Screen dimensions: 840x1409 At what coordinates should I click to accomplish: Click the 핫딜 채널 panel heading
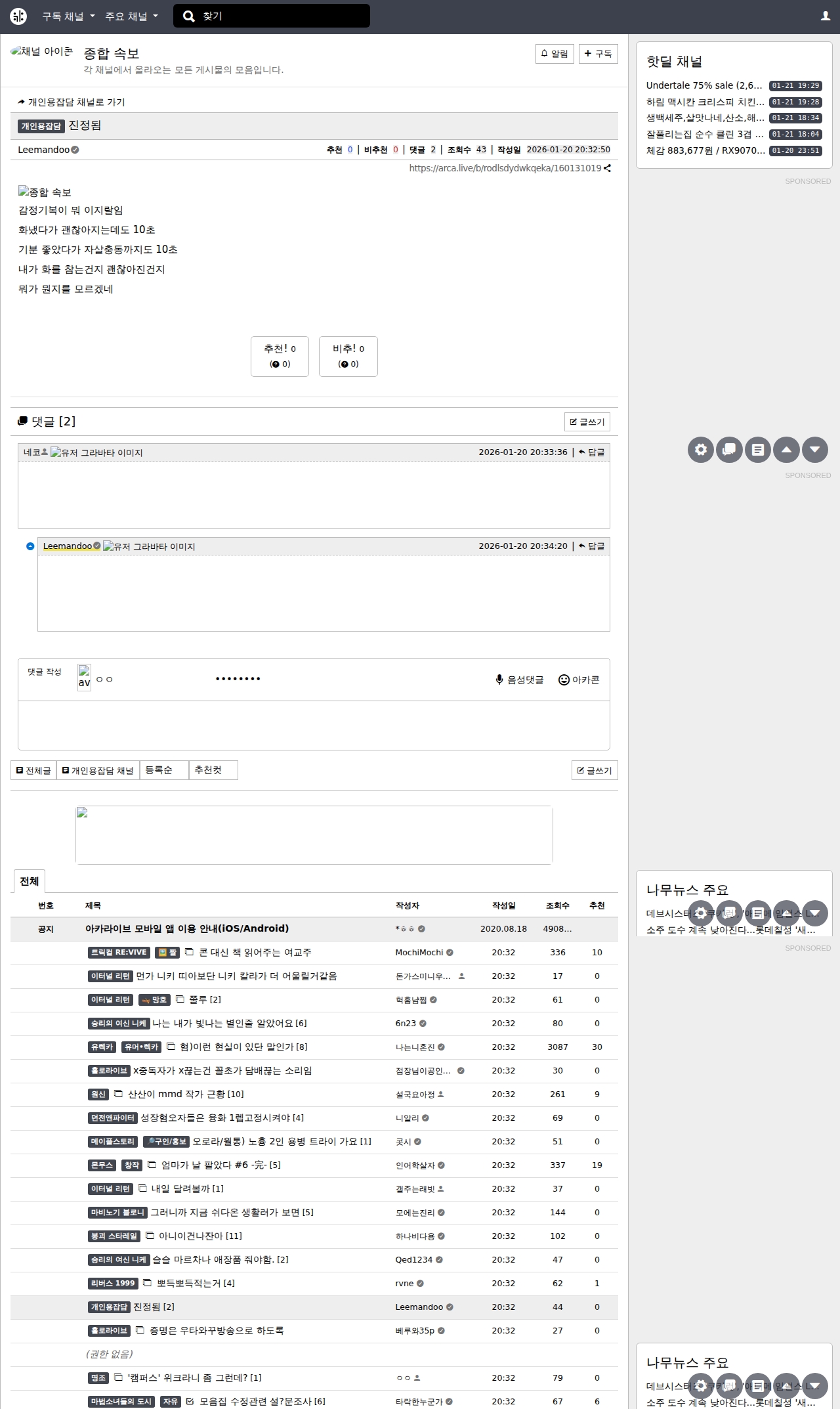coord(674,62)
